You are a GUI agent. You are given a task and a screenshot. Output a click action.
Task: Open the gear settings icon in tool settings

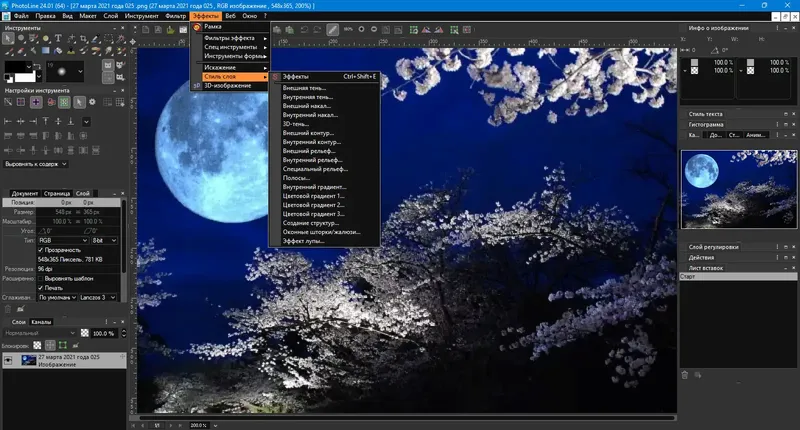[x=92, y=102]
